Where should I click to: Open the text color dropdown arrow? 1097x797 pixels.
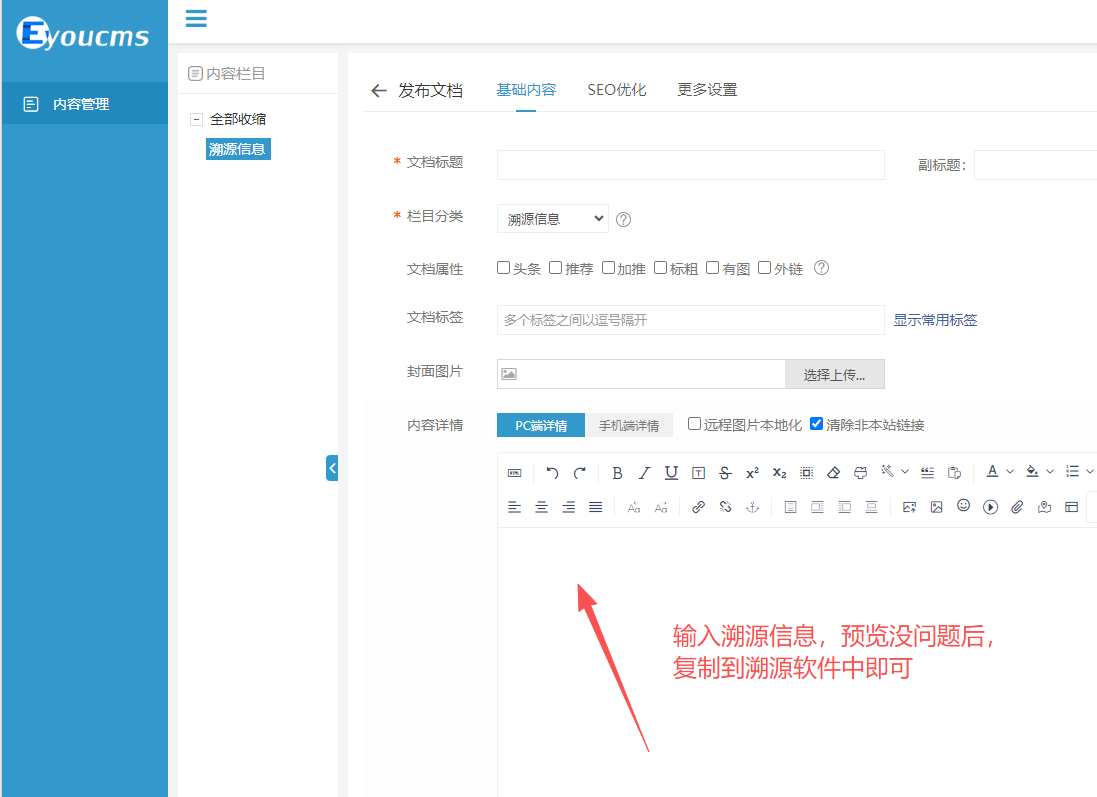1010,473
